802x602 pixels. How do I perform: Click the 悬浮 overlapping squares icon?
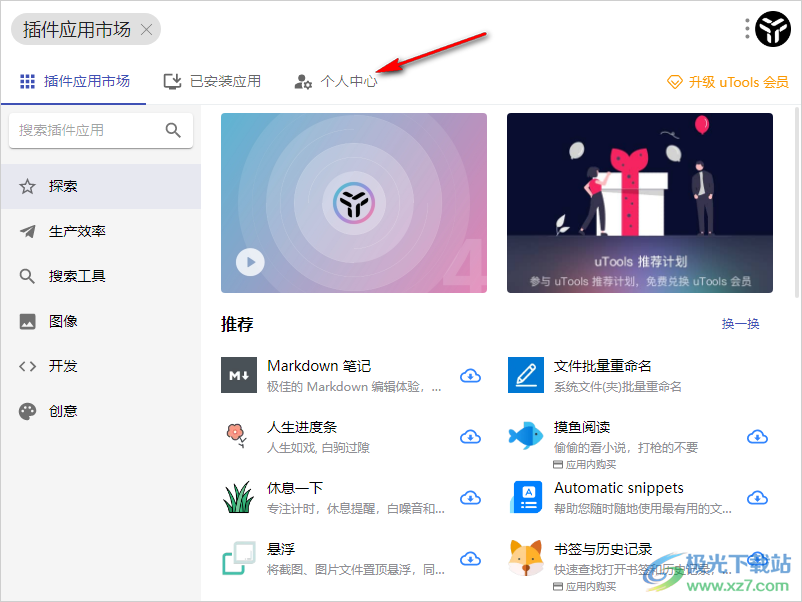click(x=239, y=558)
